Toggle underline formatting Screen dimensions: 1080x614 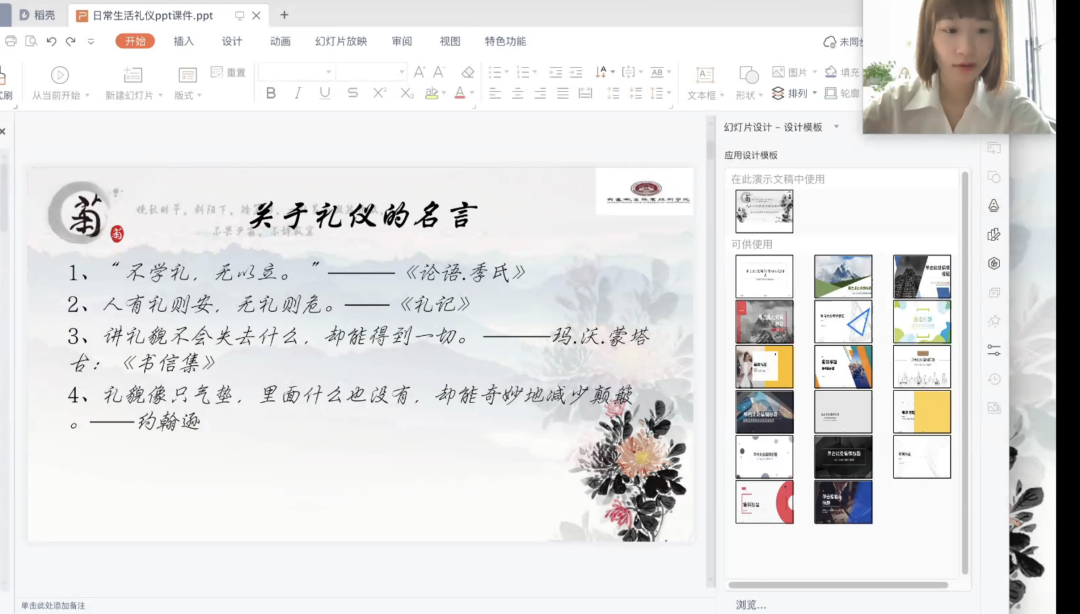tap(325, 93)
